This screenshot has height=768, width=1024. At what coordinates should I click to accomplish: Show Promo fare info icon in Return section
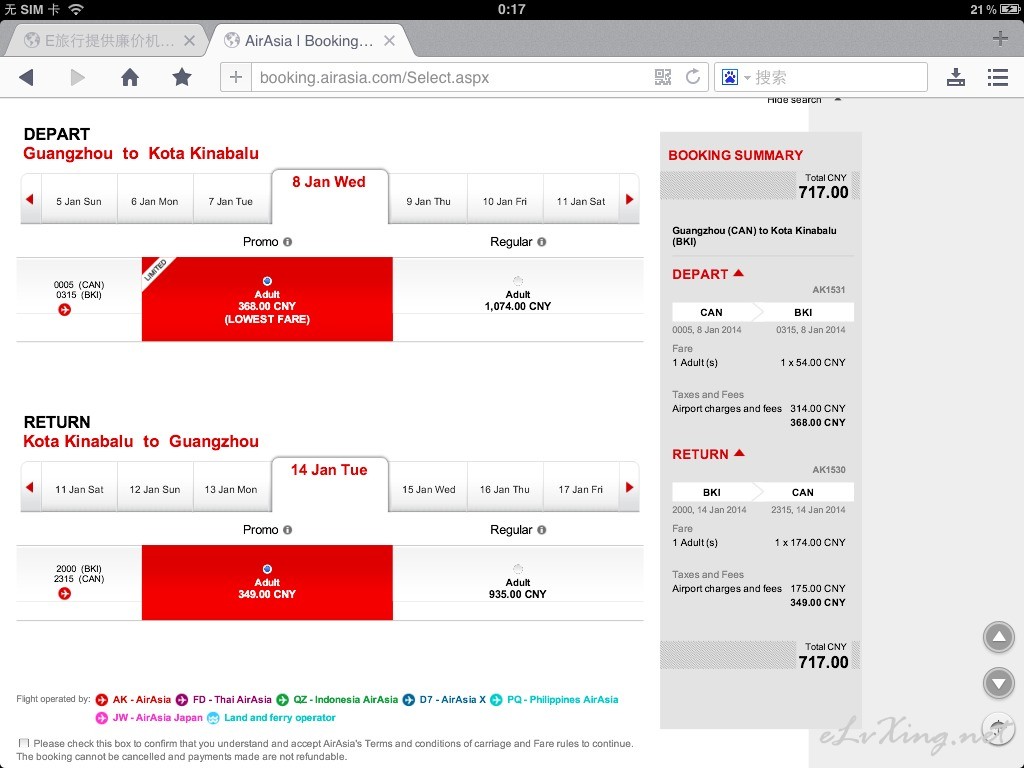[x=287, y=530]
